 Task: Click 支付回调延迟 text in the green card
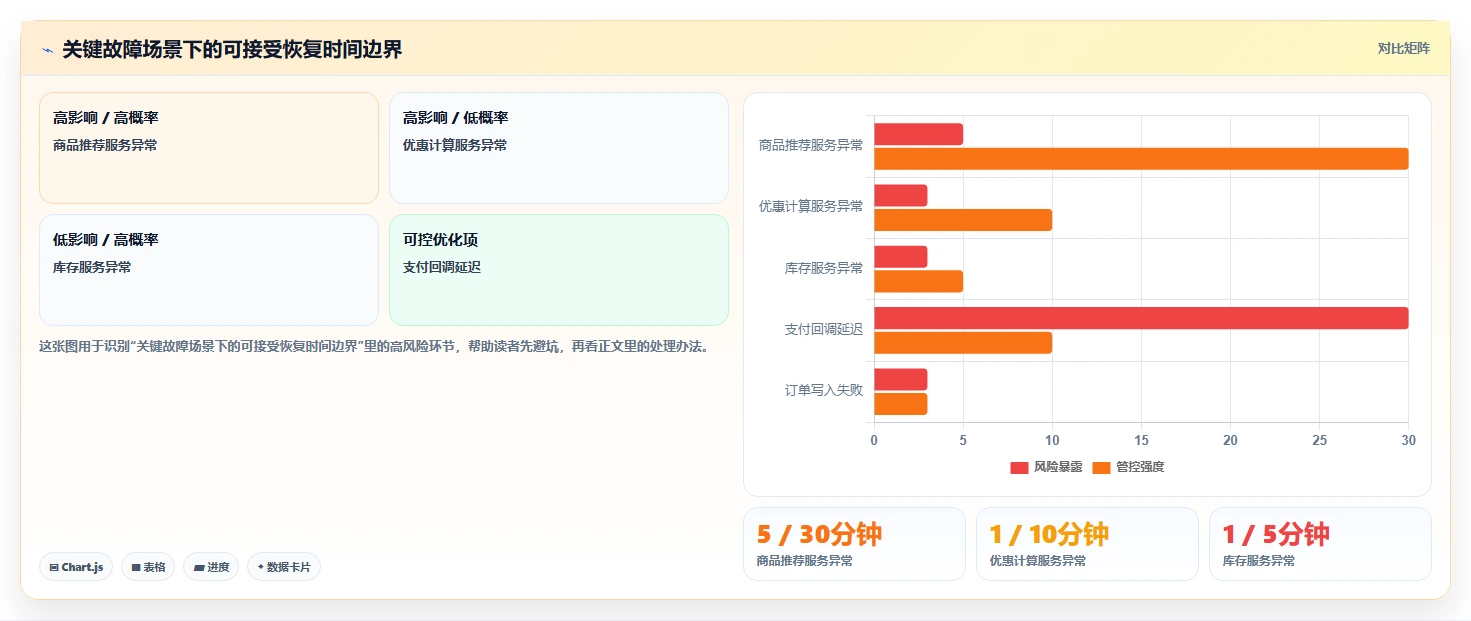point(442,267)
